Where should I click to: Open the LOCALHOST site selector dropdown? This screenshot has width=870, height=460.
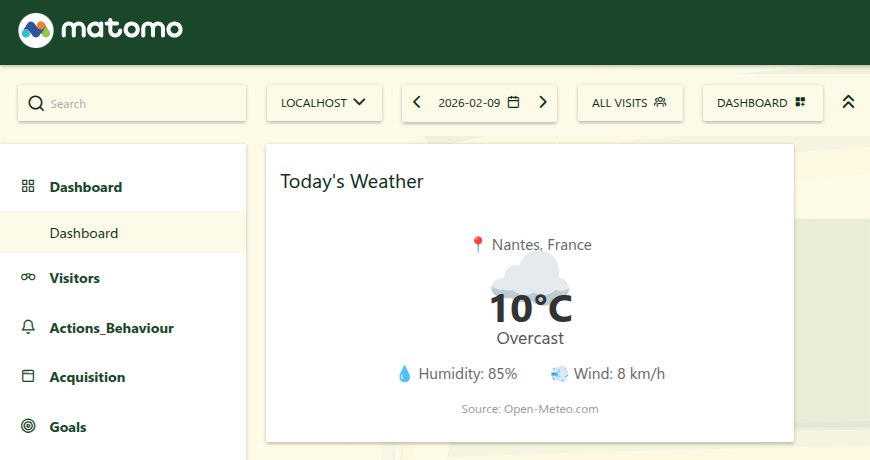coord(324,103)
